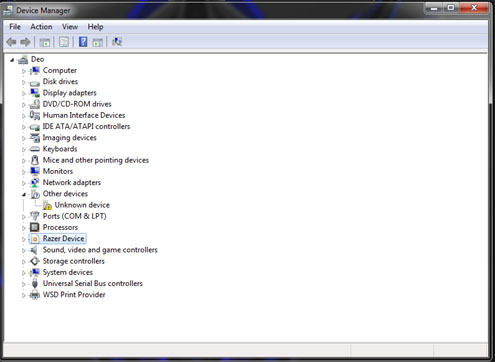The image size is (495, 362).
Task: Click the Network adapters category icon
Action: (x=35, y=183)
